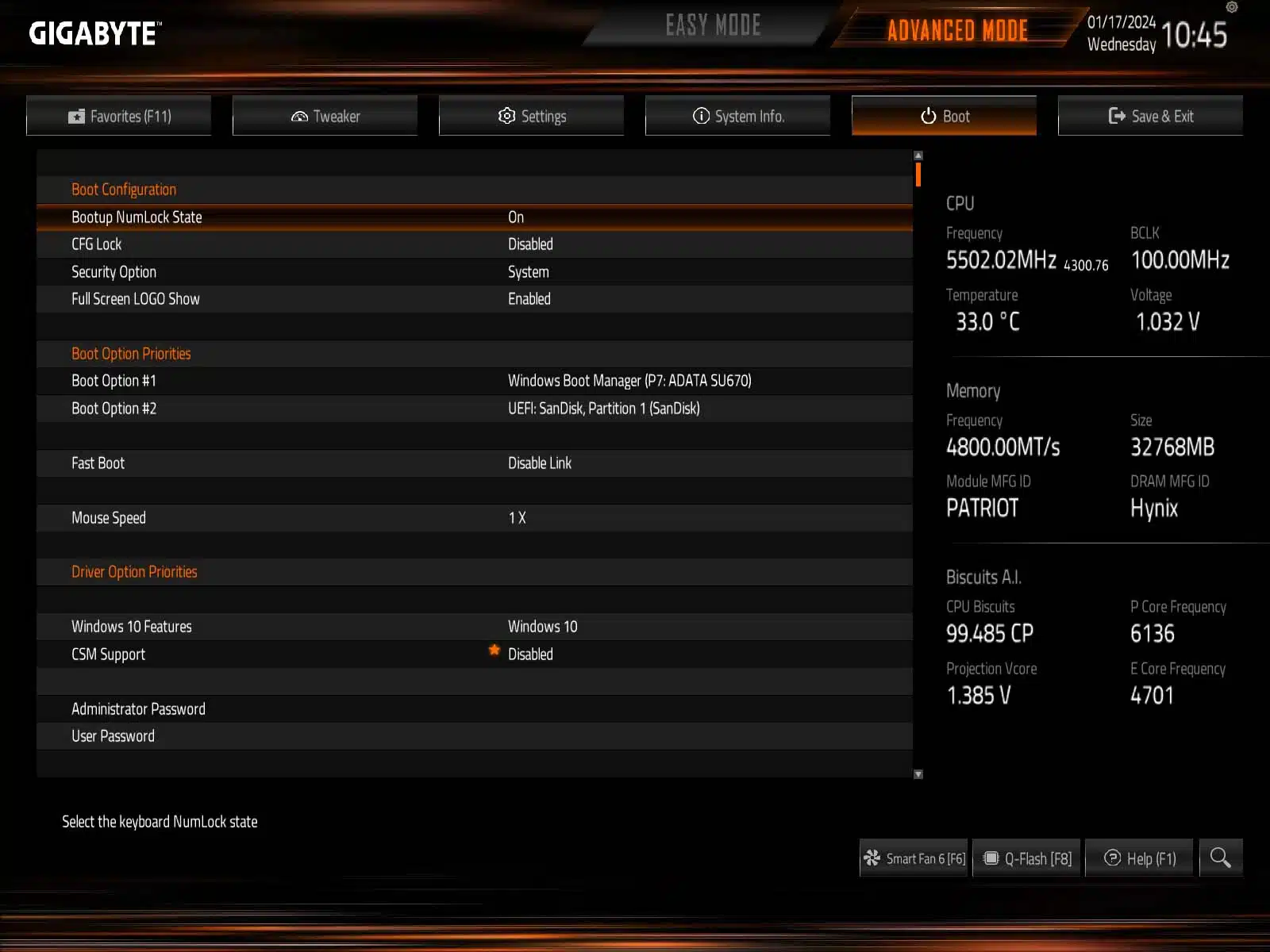Switch to Easy Mode
This screenshot has width=1270, height=952.
tap(713, 26)
